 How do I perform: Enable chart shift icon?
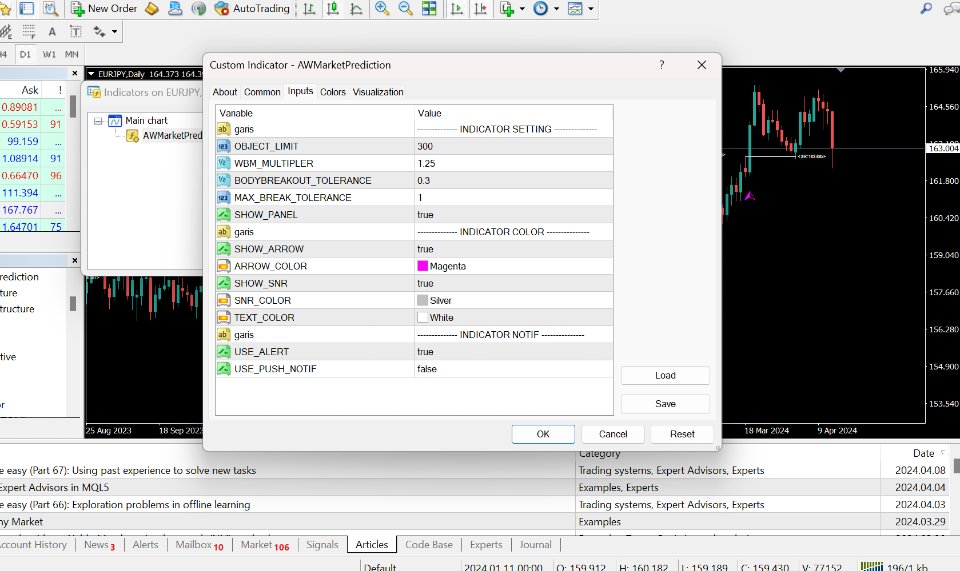[481, 9]
